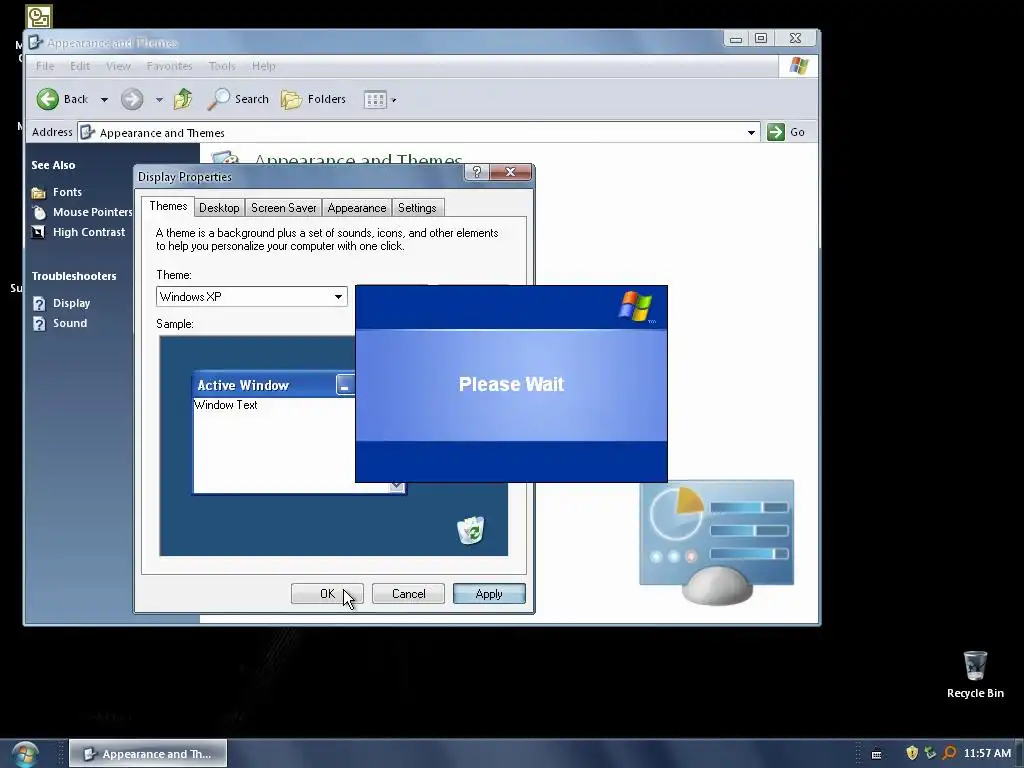The height and width of the screenshot is (768, 1024).
Task: Select the Themes tab
Action: tap(168, 206)
